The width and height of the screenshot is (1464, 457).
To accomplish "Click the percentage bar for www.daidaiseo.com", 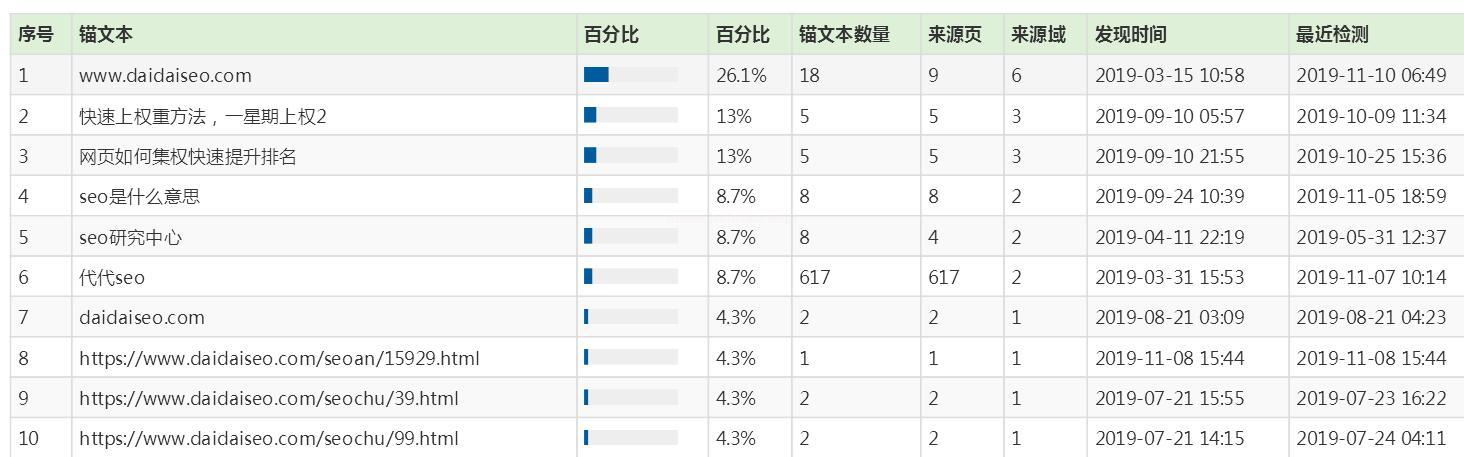I will pos(630,75).
